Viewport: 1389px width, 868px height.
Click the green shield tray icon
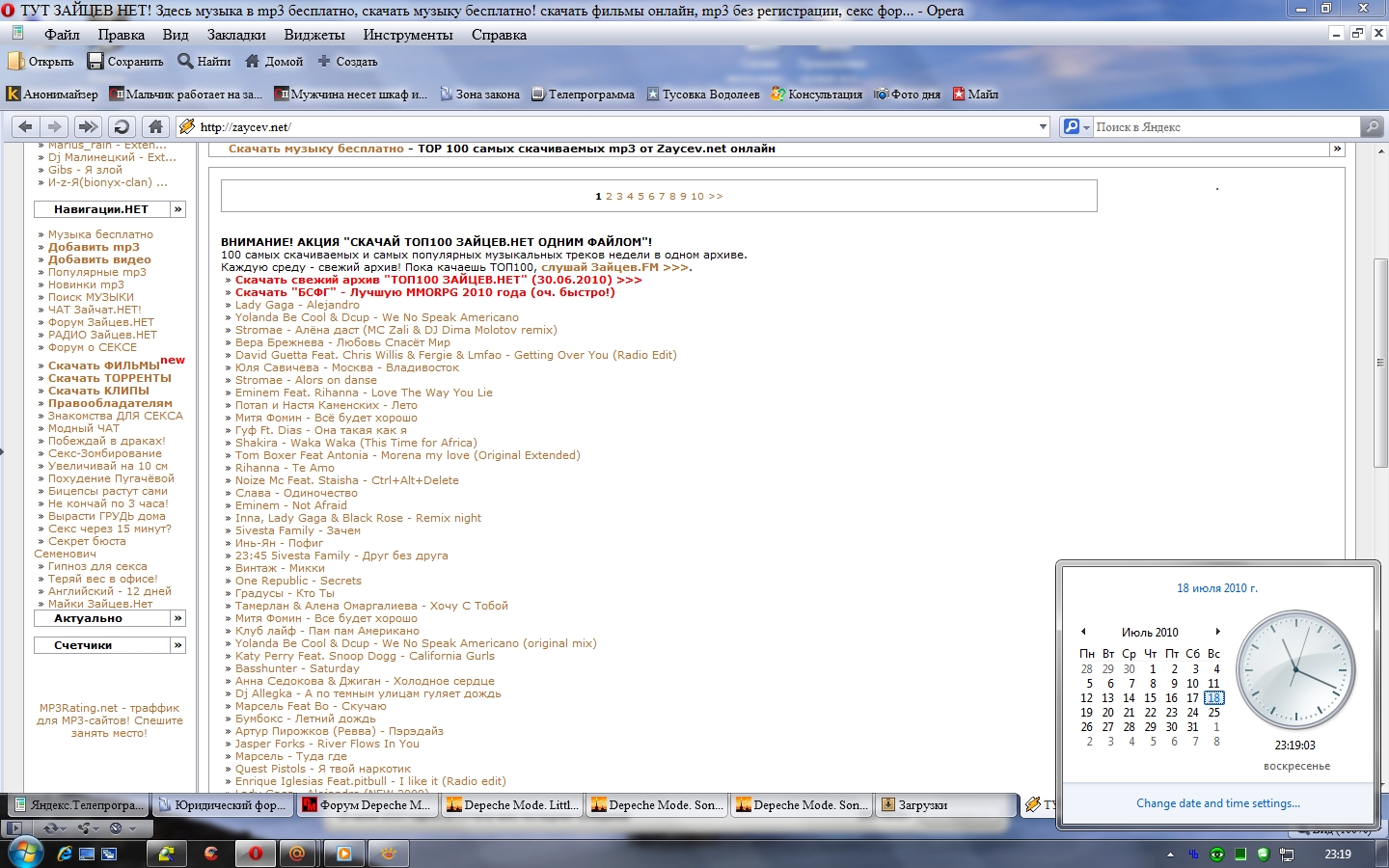[x=1264, y=854]
